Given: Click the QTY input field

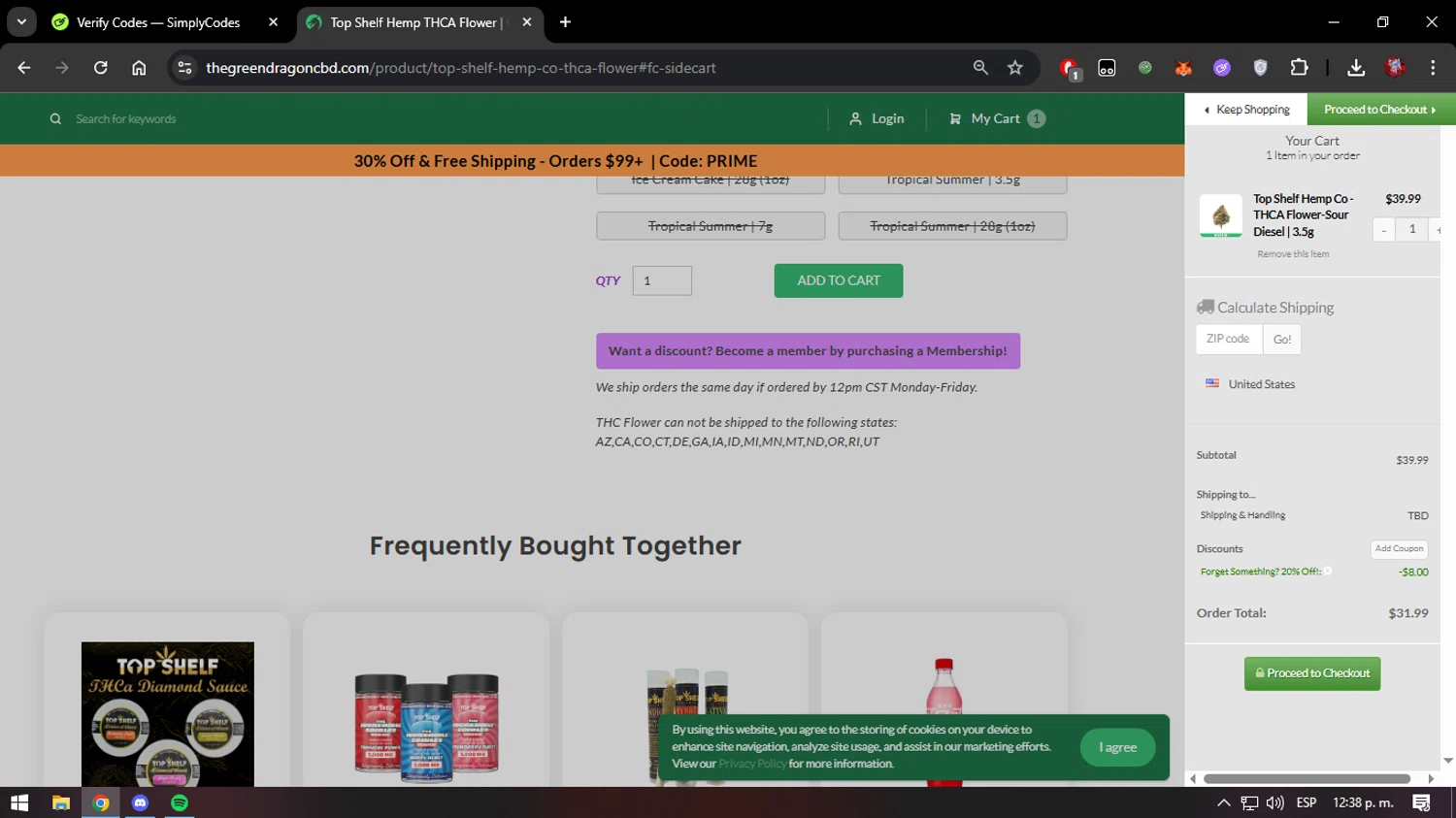Looking at the screenshot, I should [x=662, y=280].
